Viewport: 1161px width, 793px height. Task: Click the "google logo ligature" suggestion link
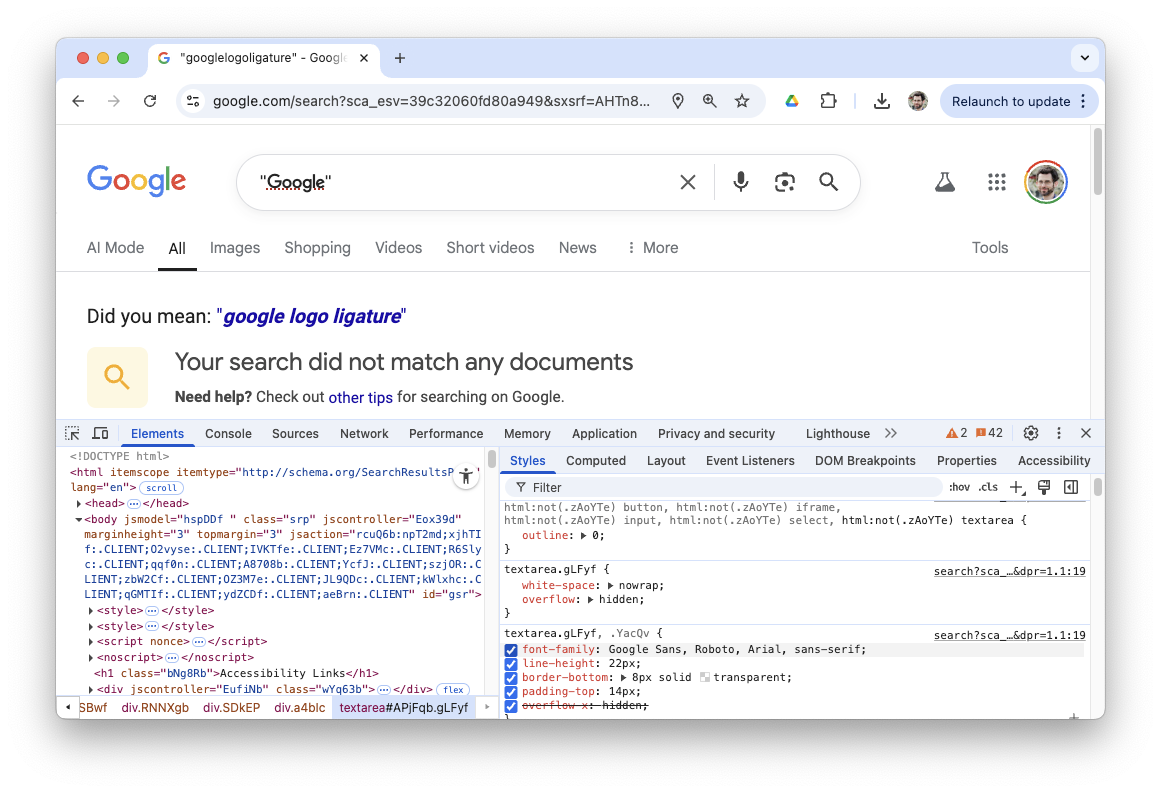(311, 317)
